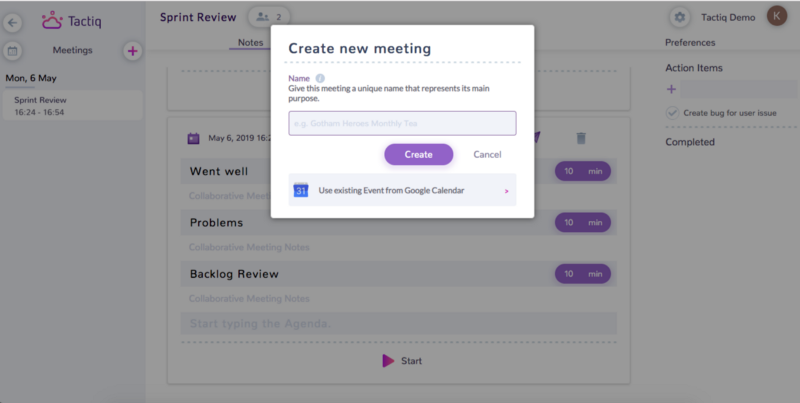Open the calendar icon beside Meetings
Image resolution: width=800 pixels, height=403 pixels.
(x=13, y=51)
